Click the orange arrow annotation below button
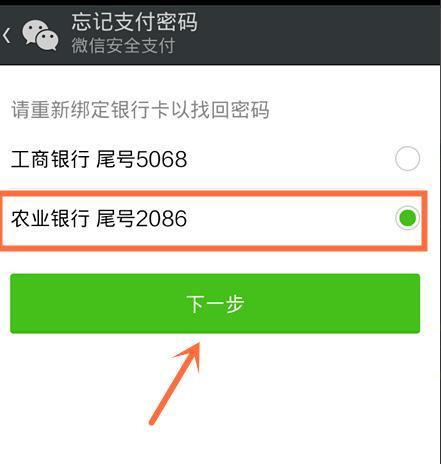Viewport: 441px width, 464px height. point(175,383)
